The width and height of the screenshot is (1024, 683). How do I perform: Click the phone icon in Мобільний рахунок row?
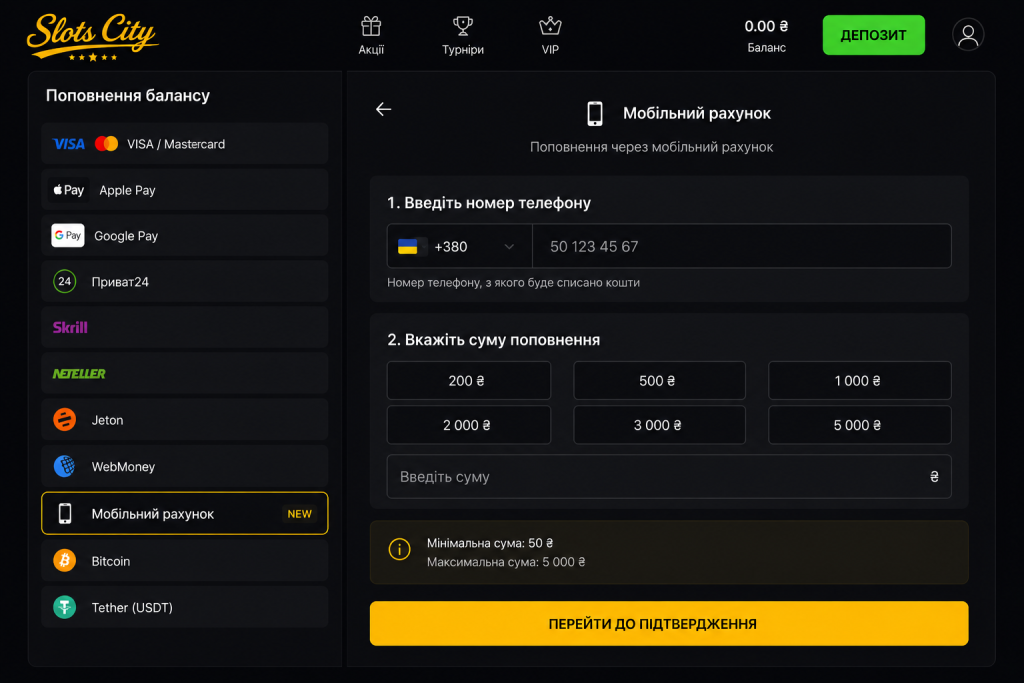(65, 514)
